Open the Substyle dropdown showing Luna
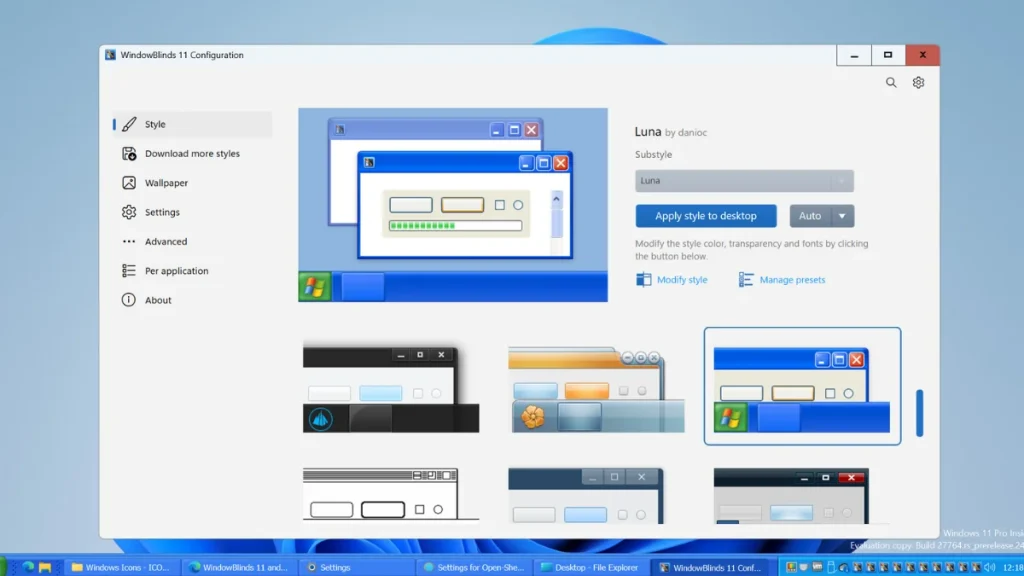1024x576 pixels. (x=744, y=180)
